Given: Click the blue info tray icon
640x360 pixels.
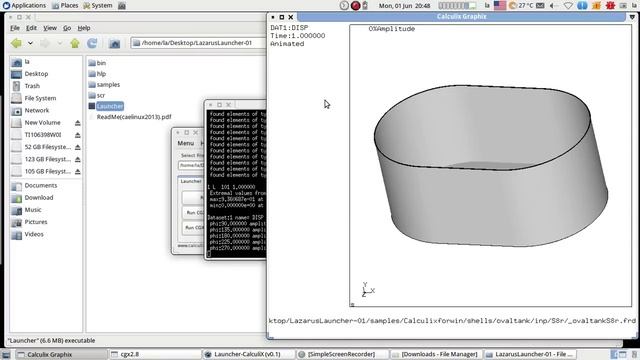Looking at the screenshot, I should (582, 6).
